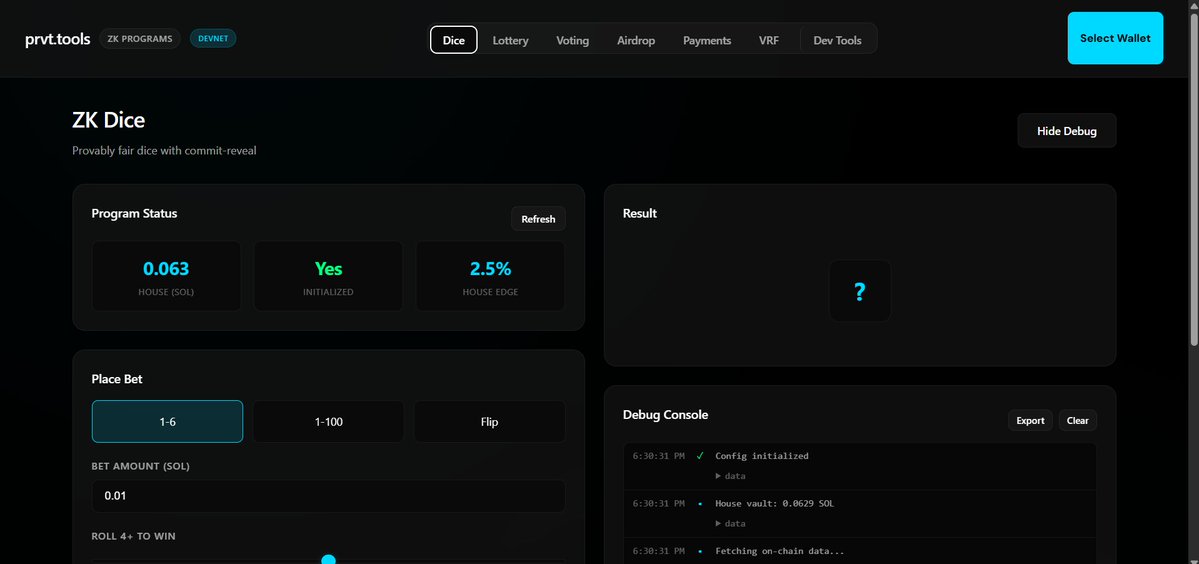Image resolution: width=1199 pixels, height=564 pixels.
Task: Refresh the Program Status
Action: [x=538, y=219]
